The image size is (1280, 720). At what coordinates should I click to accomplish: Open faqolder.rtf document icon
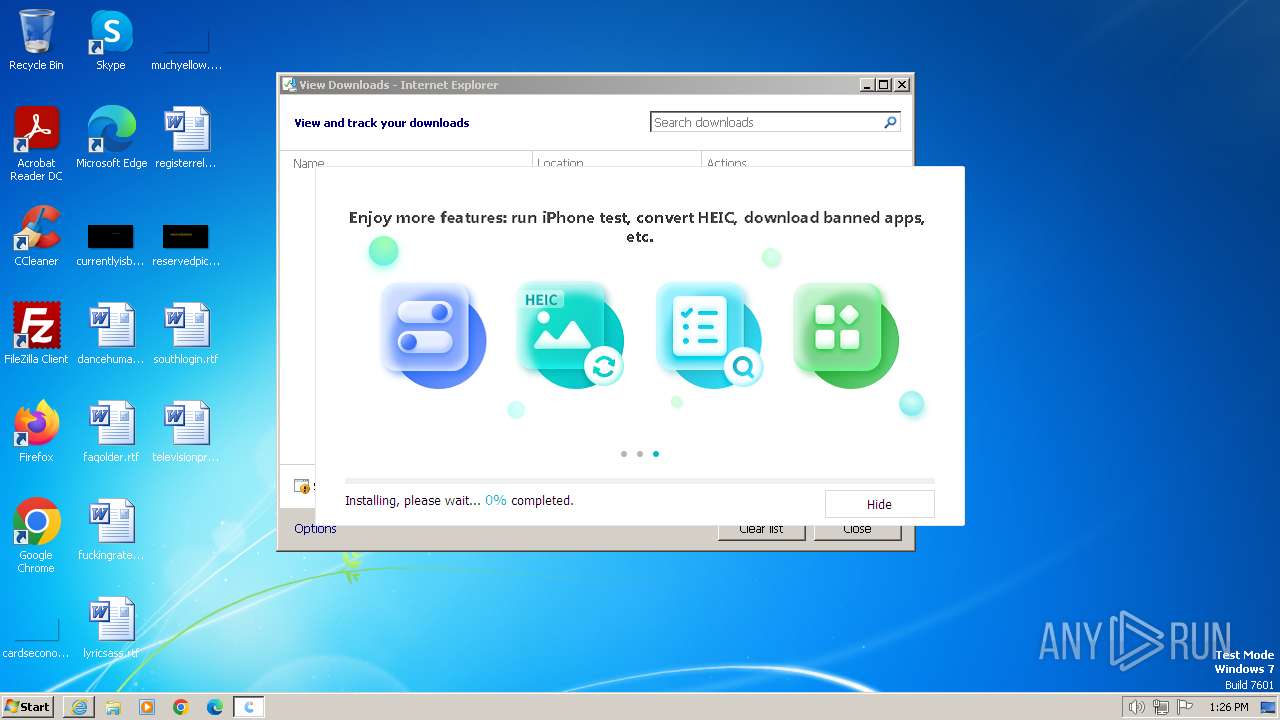[111, 431]
